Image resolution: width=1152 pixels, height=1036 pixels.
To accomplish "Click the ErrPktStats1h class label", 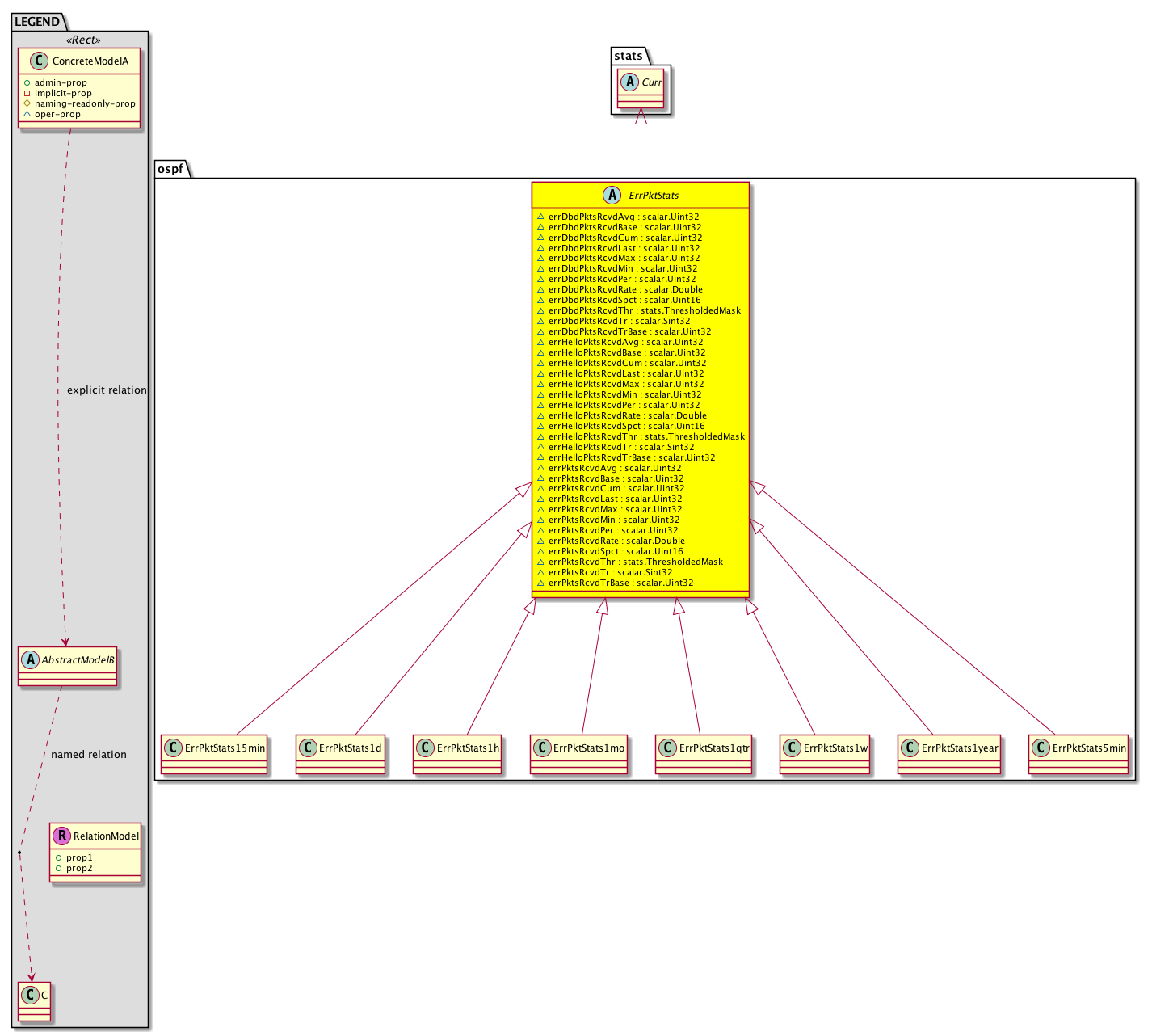I will (468, 748).
